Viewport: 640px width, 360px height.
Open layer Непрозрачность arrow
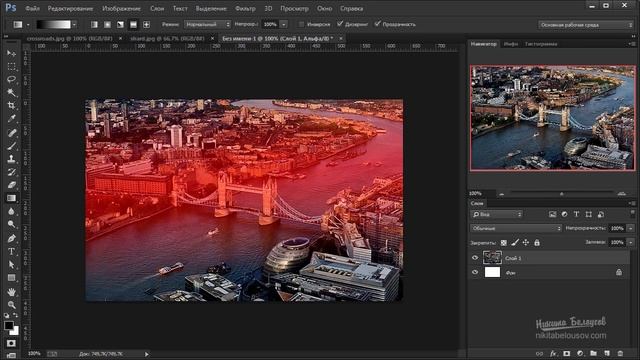(631, 229)
